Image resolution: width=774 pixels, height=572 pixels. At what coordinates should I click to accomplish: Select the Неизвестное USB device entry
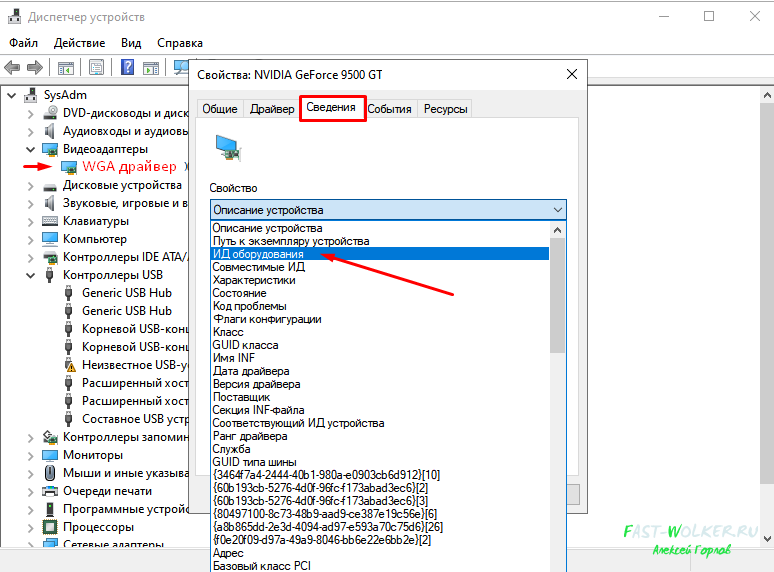135,365
